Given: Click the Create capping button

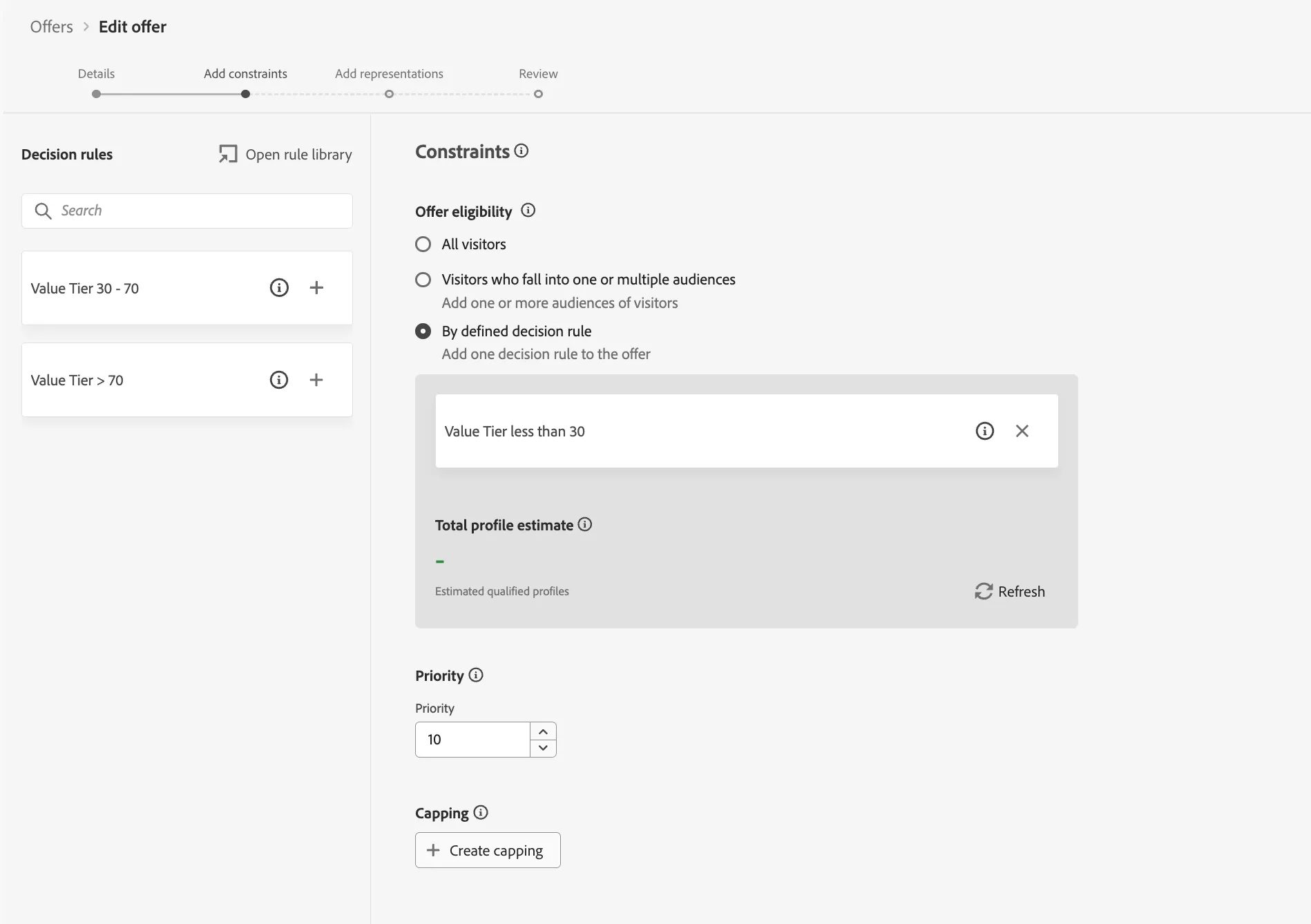Looking at the screenshot, I should point(488,850).
